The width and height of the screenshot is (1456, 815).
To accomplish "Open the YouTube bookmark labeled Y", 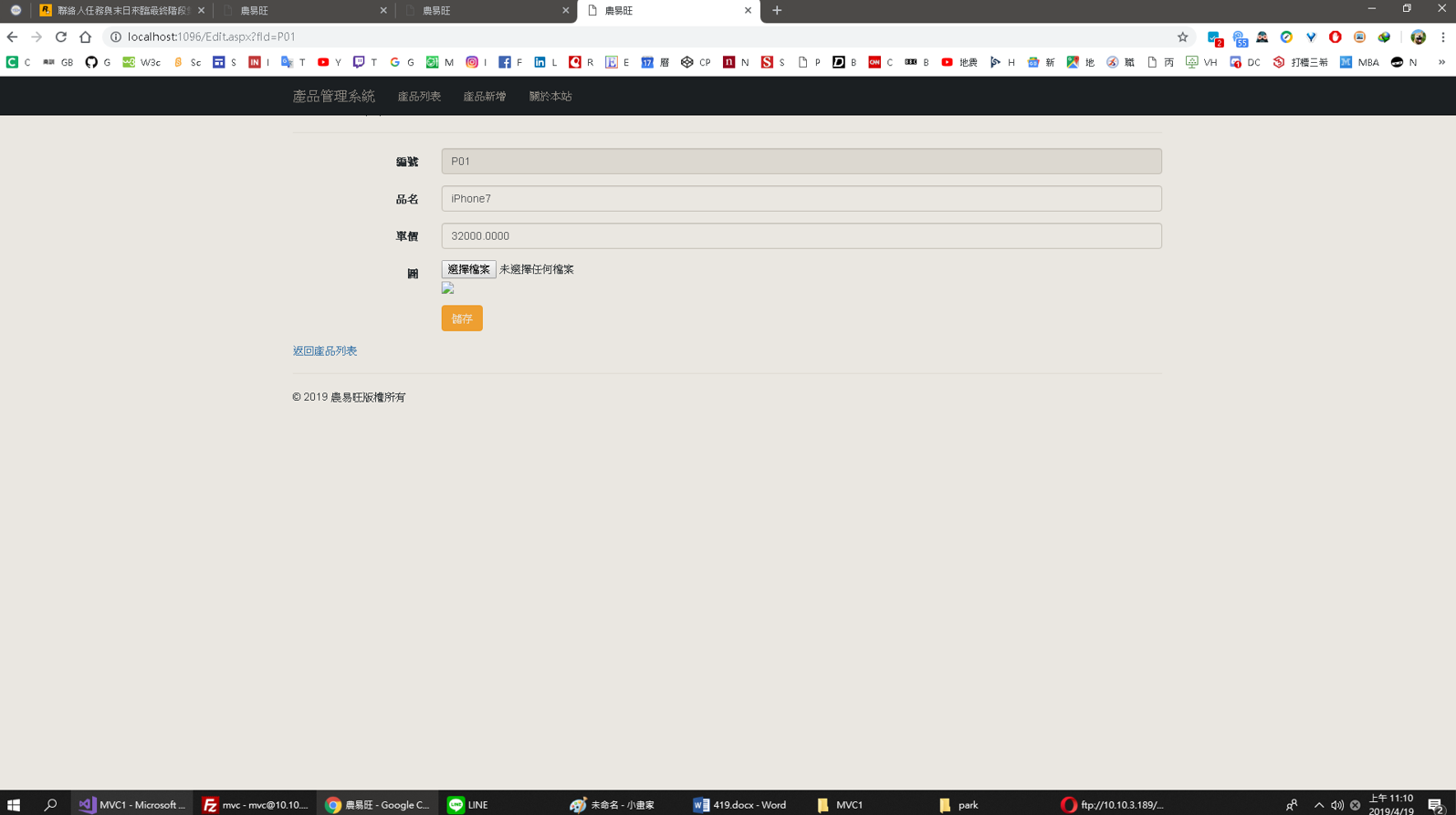I will point(330,62).
